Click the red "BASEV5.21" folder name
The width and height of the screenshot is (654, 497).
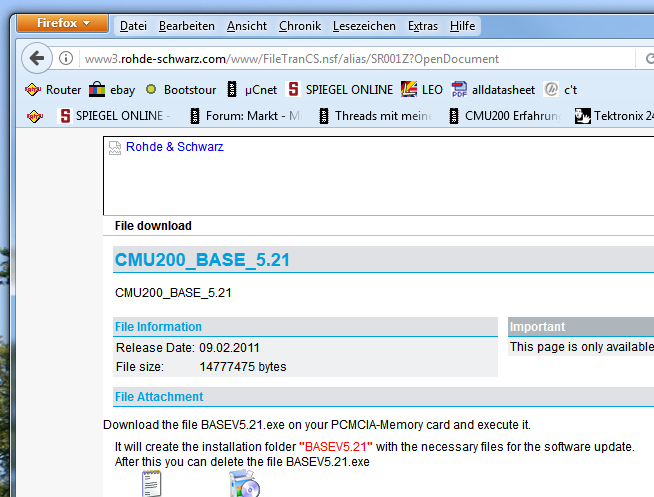pyautogui.click(x=335, y=447)
